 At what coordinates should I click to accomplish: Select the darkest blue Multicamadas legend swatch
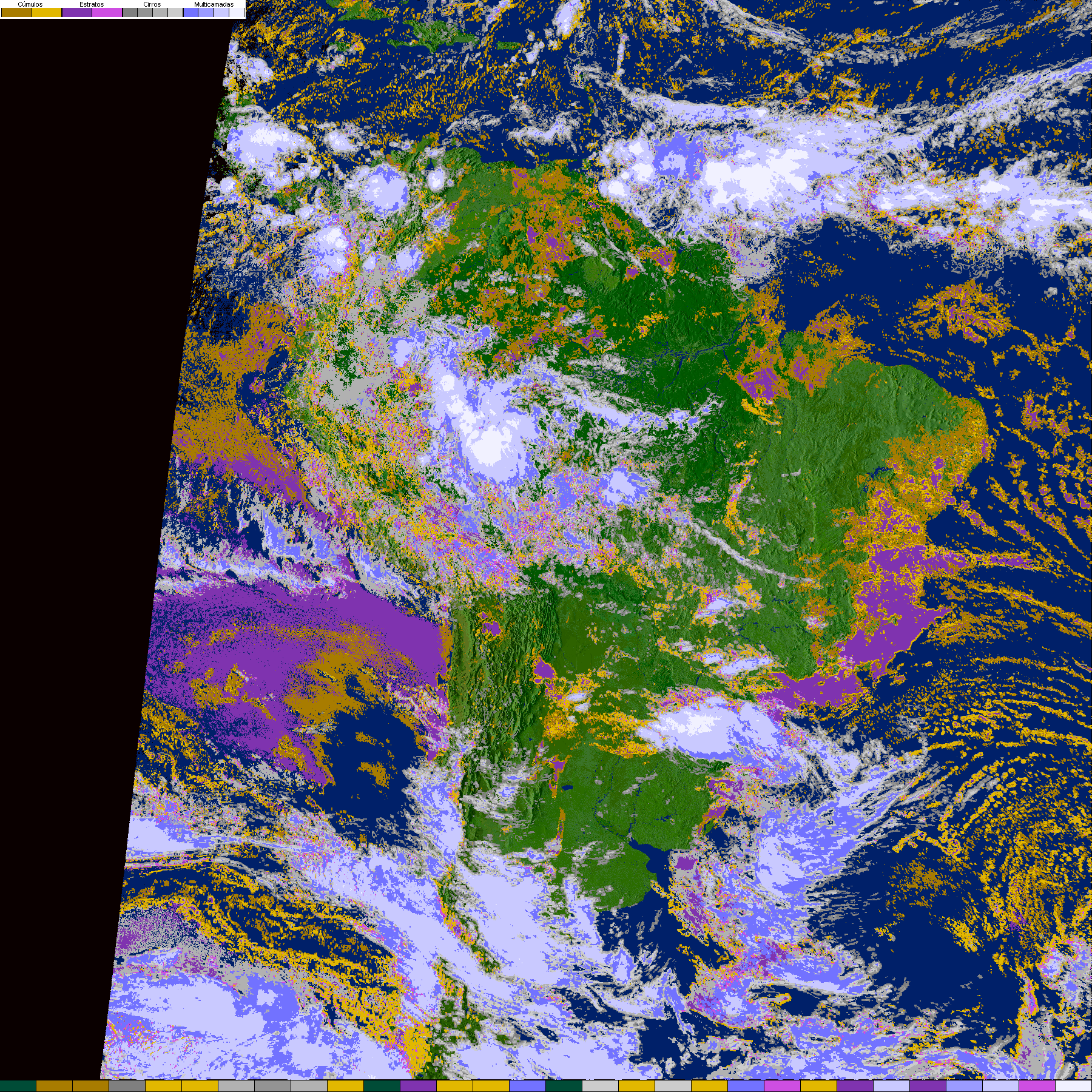190,12
